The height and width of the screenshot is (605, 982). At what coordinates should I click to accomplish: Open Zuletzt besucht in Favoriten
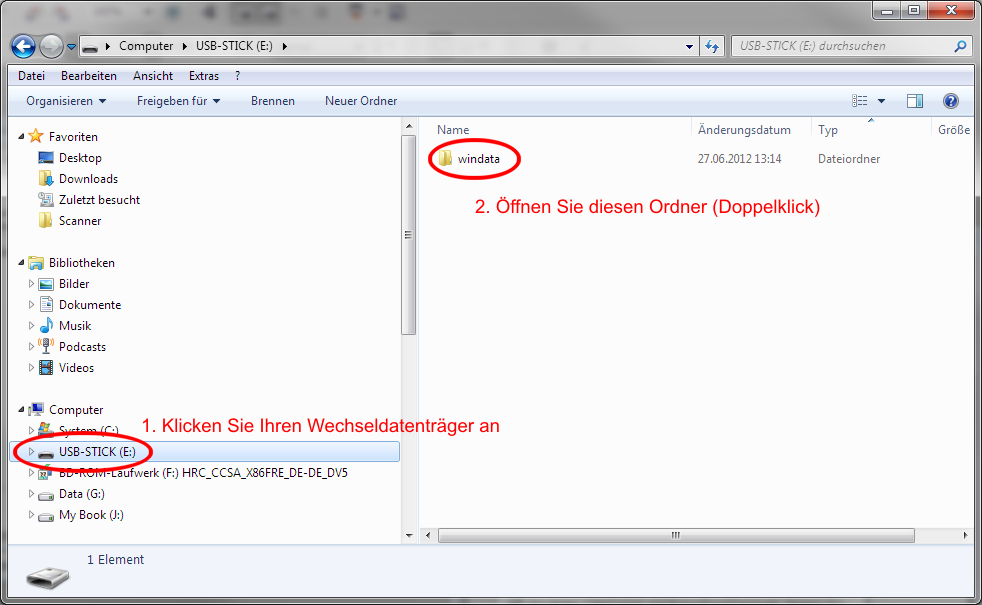click(100, 200)
